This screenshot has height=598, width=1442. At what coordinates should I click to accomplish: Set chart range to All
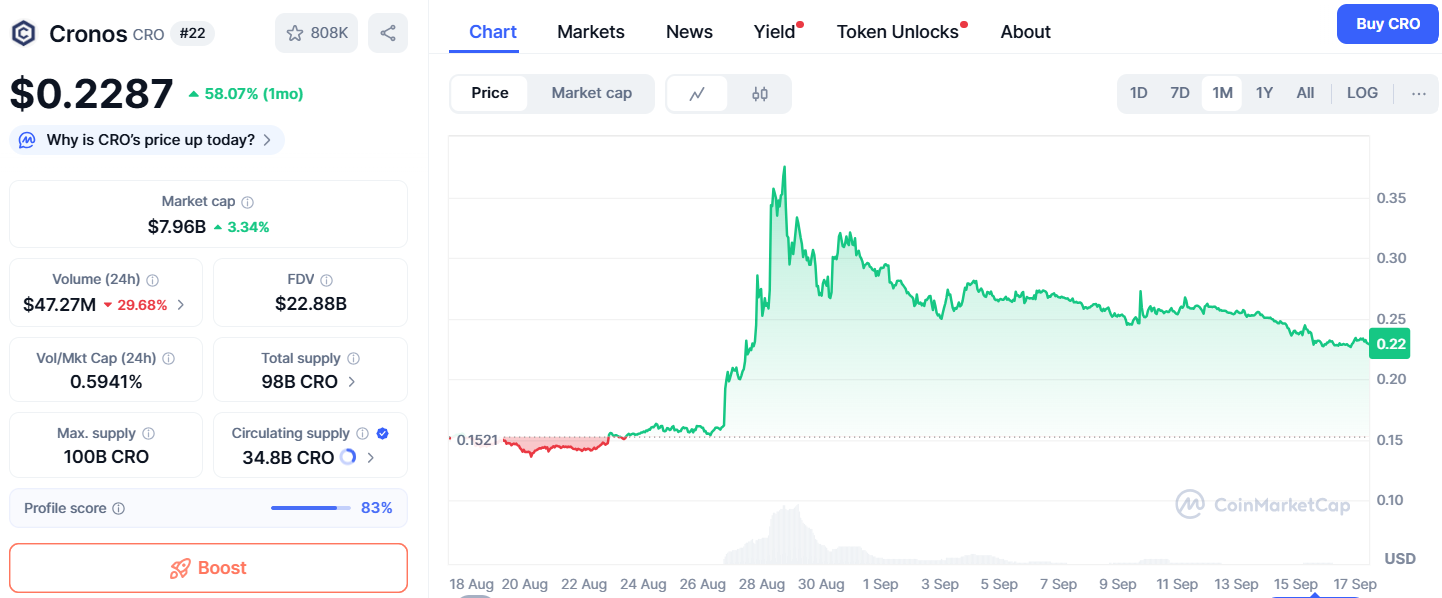pyautogui.click(x=1305, y=93)
